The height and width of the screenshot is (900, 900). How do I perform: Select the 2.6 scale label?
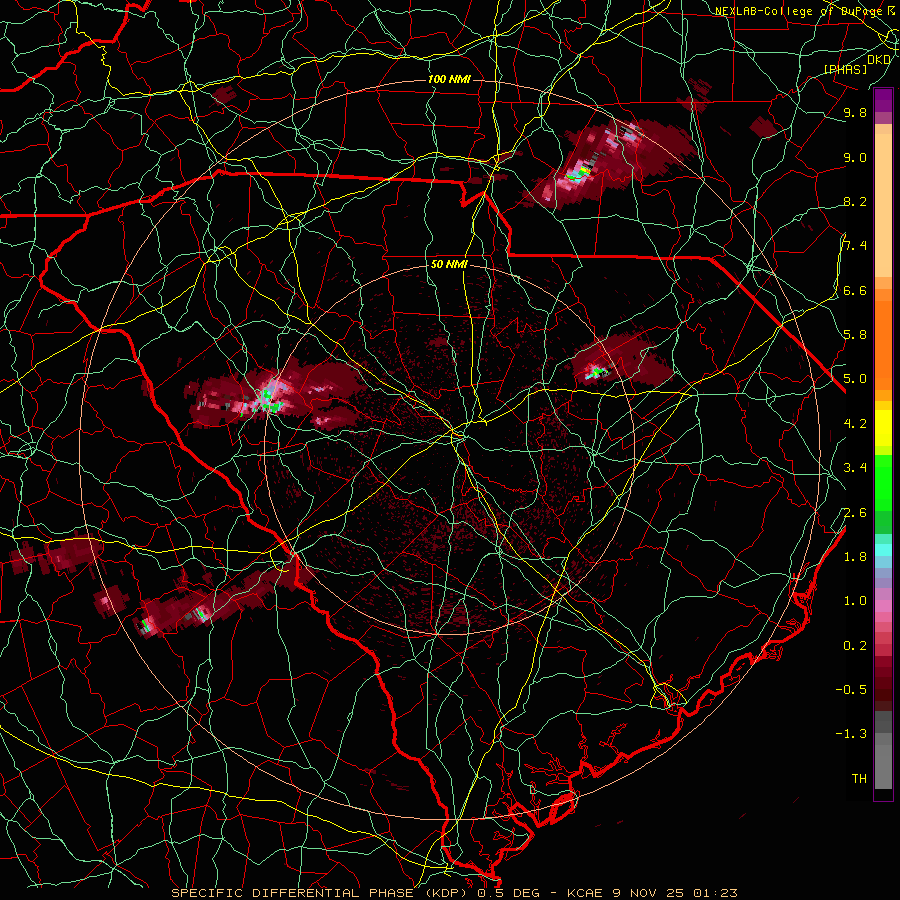pyautogui.click(x=855, y=512)
